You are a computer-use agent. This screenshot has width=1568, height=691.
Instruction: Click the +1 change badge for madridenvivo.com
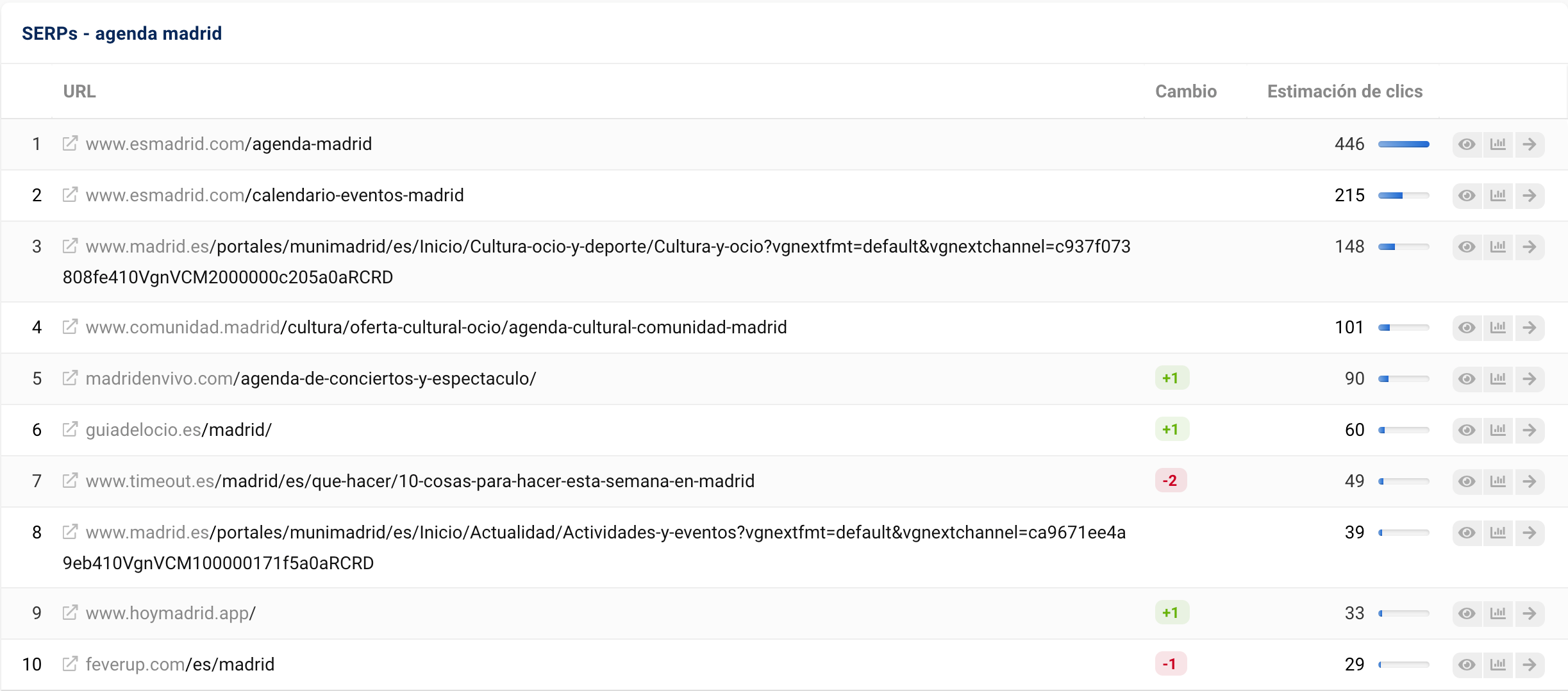pyautogui.click(x=1171, y=378)
